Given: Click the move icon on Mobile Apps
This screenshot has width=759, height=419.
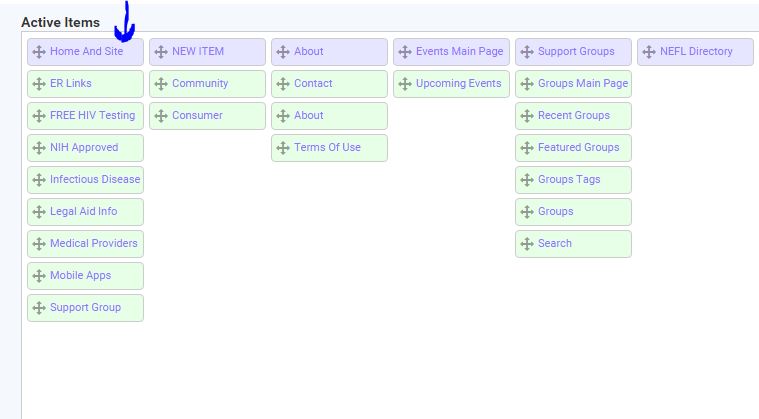Looking at the screenshot, I should (39, 276).
